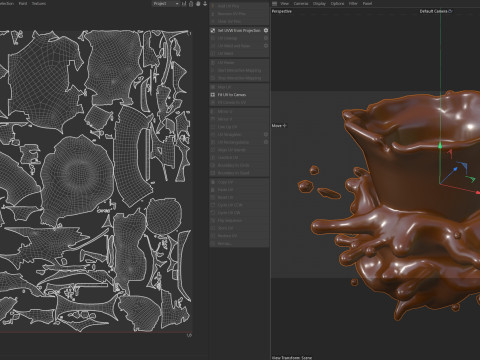Open the viewport Cameras menu
This screenshot has height=360, width=480.
click(x=301, y=3)
